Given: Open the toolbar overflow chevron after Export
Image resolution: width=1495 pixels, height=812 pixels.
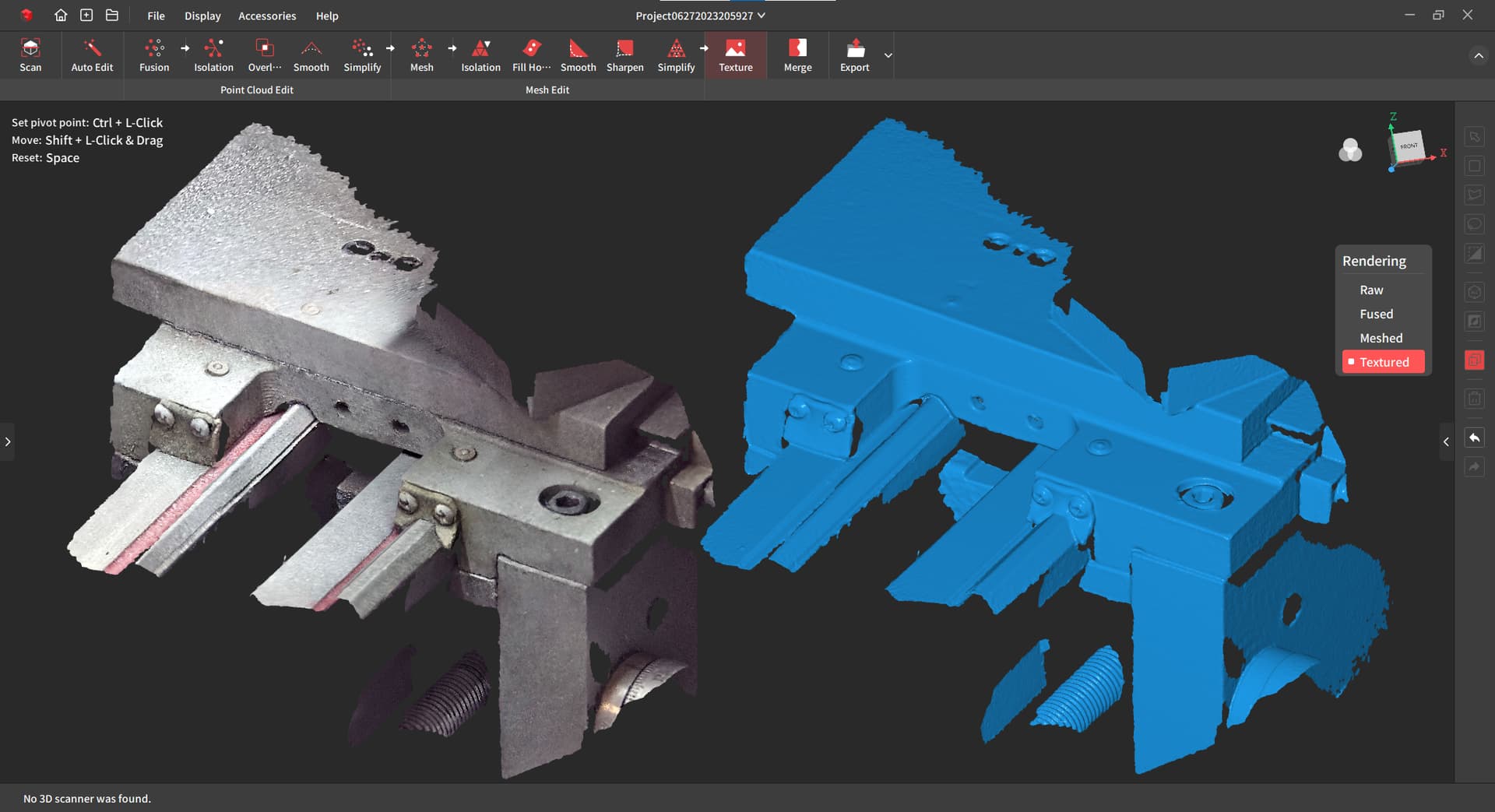Looking at the screenshot, I should pos(888,55).
